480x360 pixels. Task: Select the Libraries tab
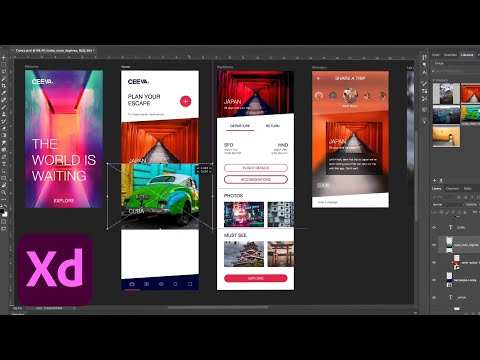coord(467,55)
